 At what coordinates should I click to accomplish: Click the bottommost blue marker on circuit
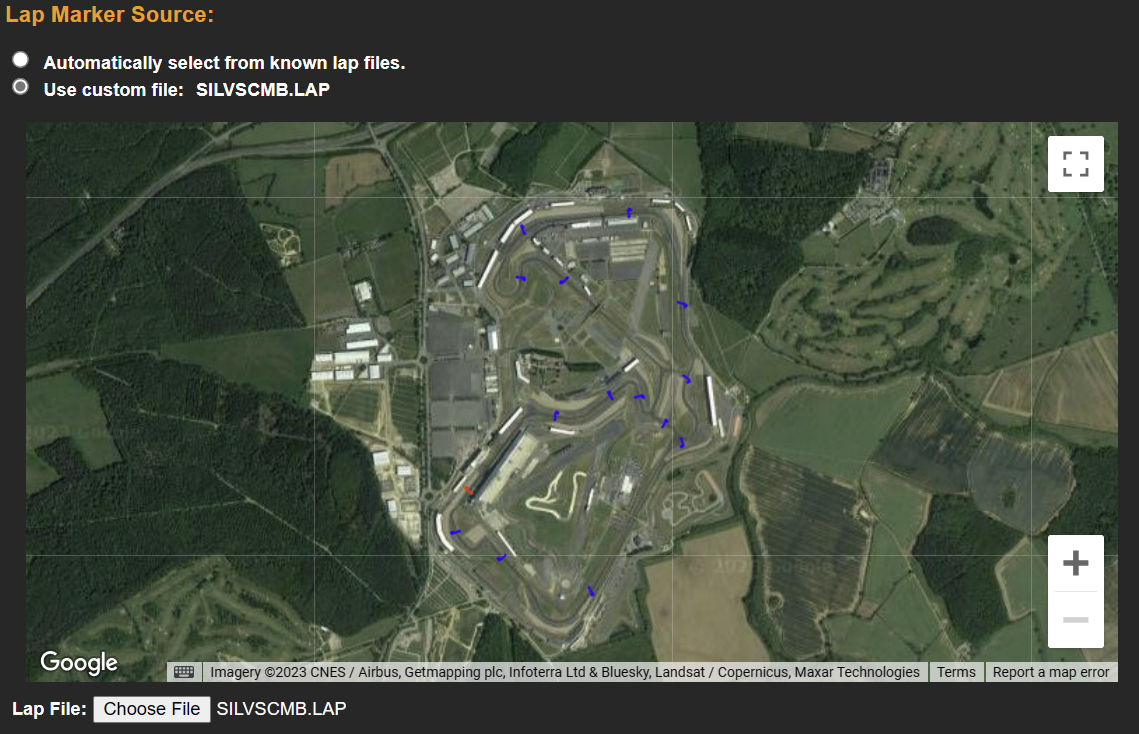(x=591, y=592)
